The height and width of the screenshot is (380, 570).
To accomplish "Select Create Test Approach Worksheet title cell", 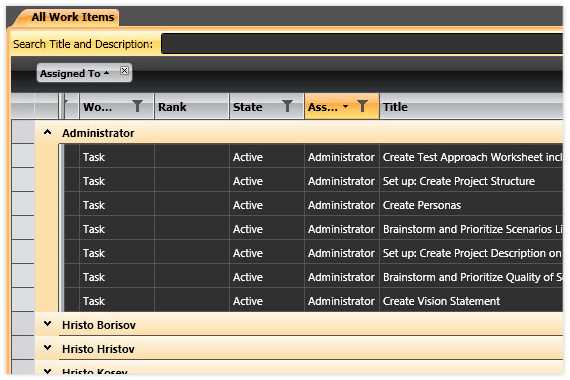I will pos(471,157).
